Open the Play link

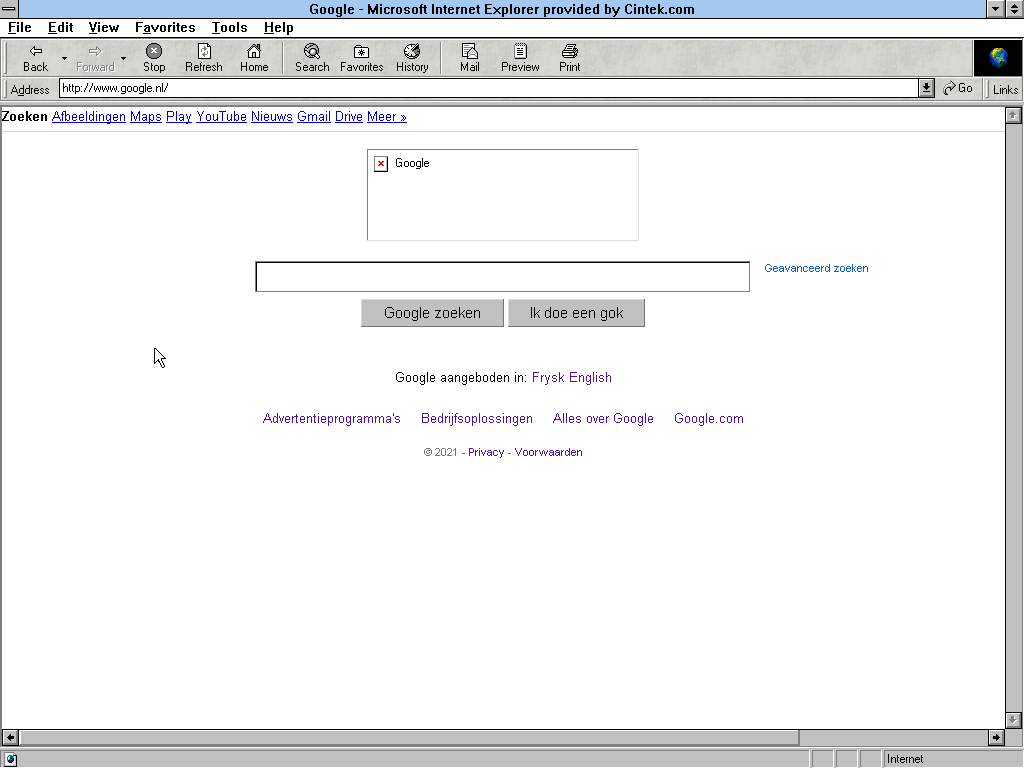(178, 116)
